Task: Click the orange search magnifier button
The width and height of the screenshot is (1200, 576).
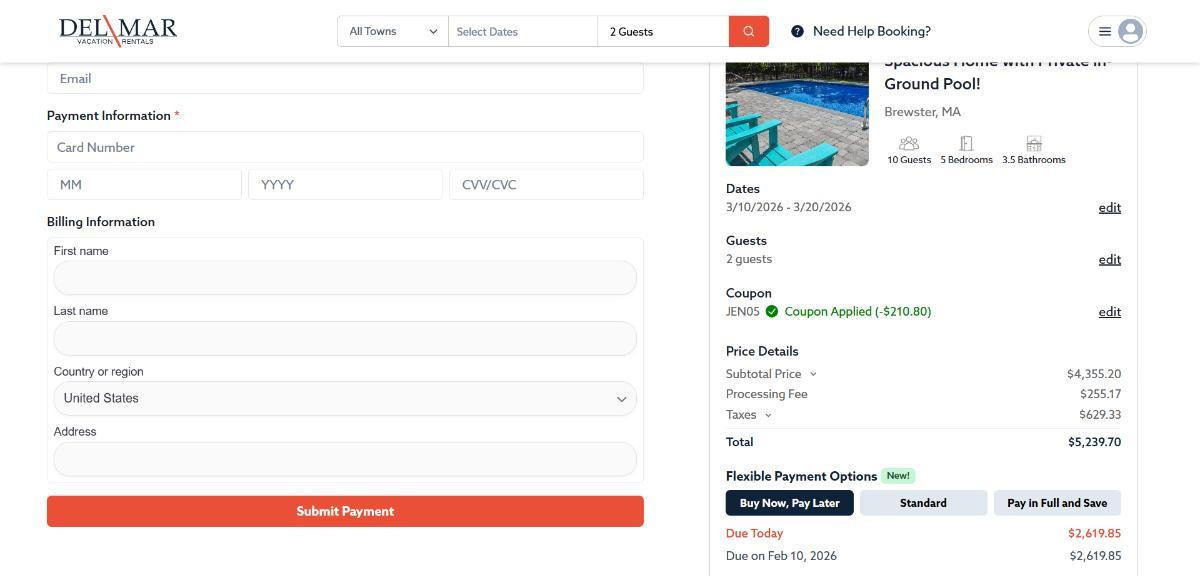Action: coord(749,31)
